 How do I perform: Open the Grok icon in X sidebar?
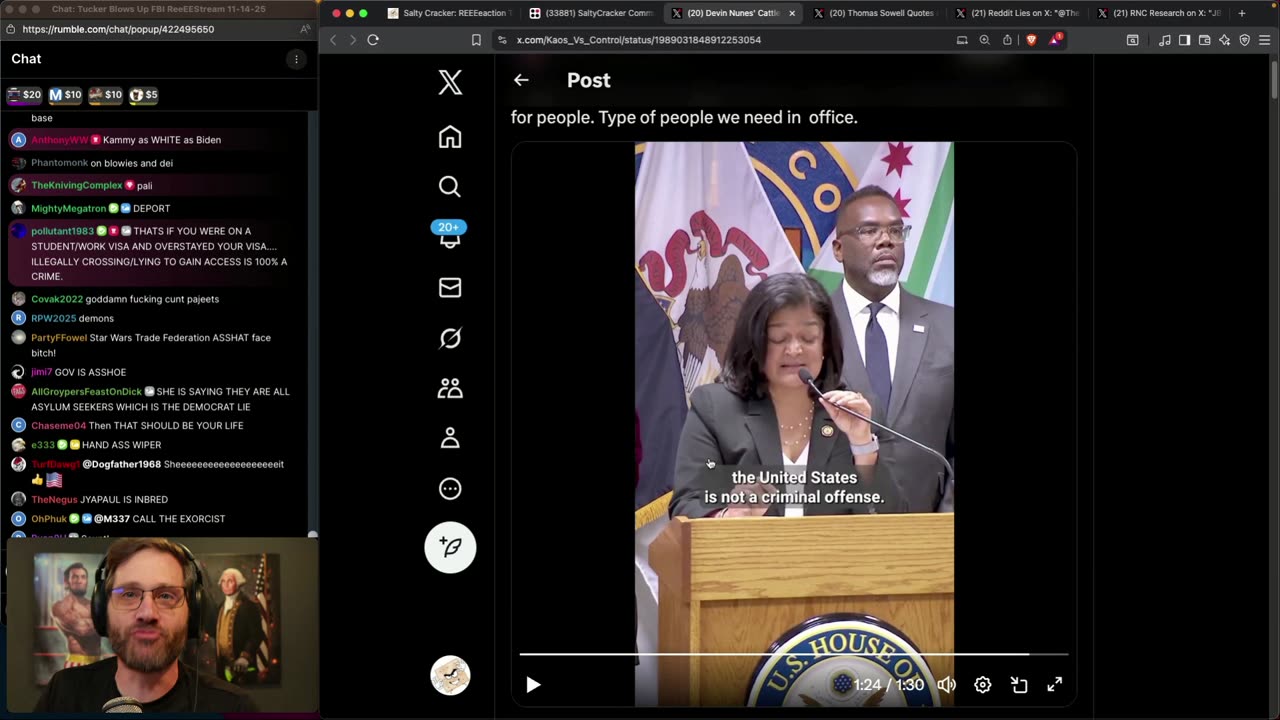coord(450,338)
